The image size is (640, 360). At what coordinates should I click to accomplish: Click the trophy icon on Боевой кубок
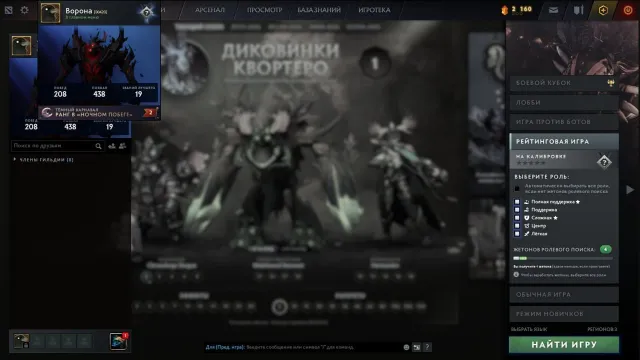(611, 83)
